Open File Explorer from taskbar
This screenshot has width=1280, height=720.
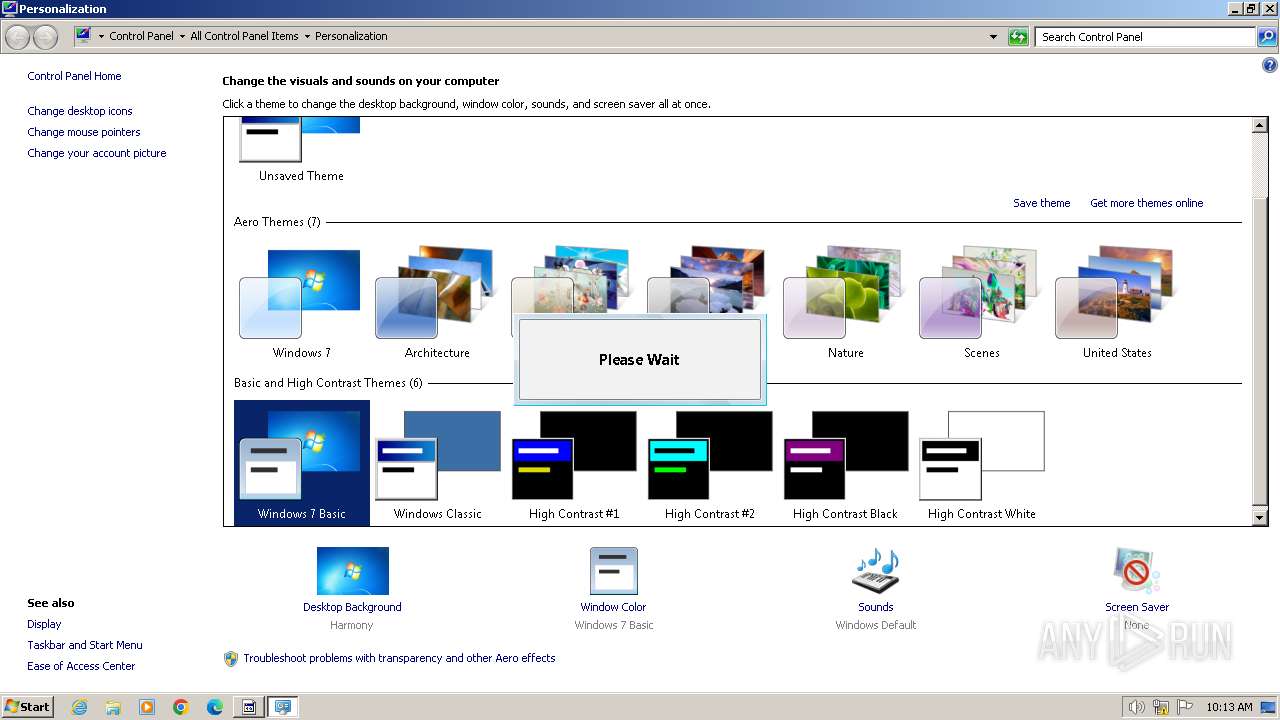(x=113, y=707)
